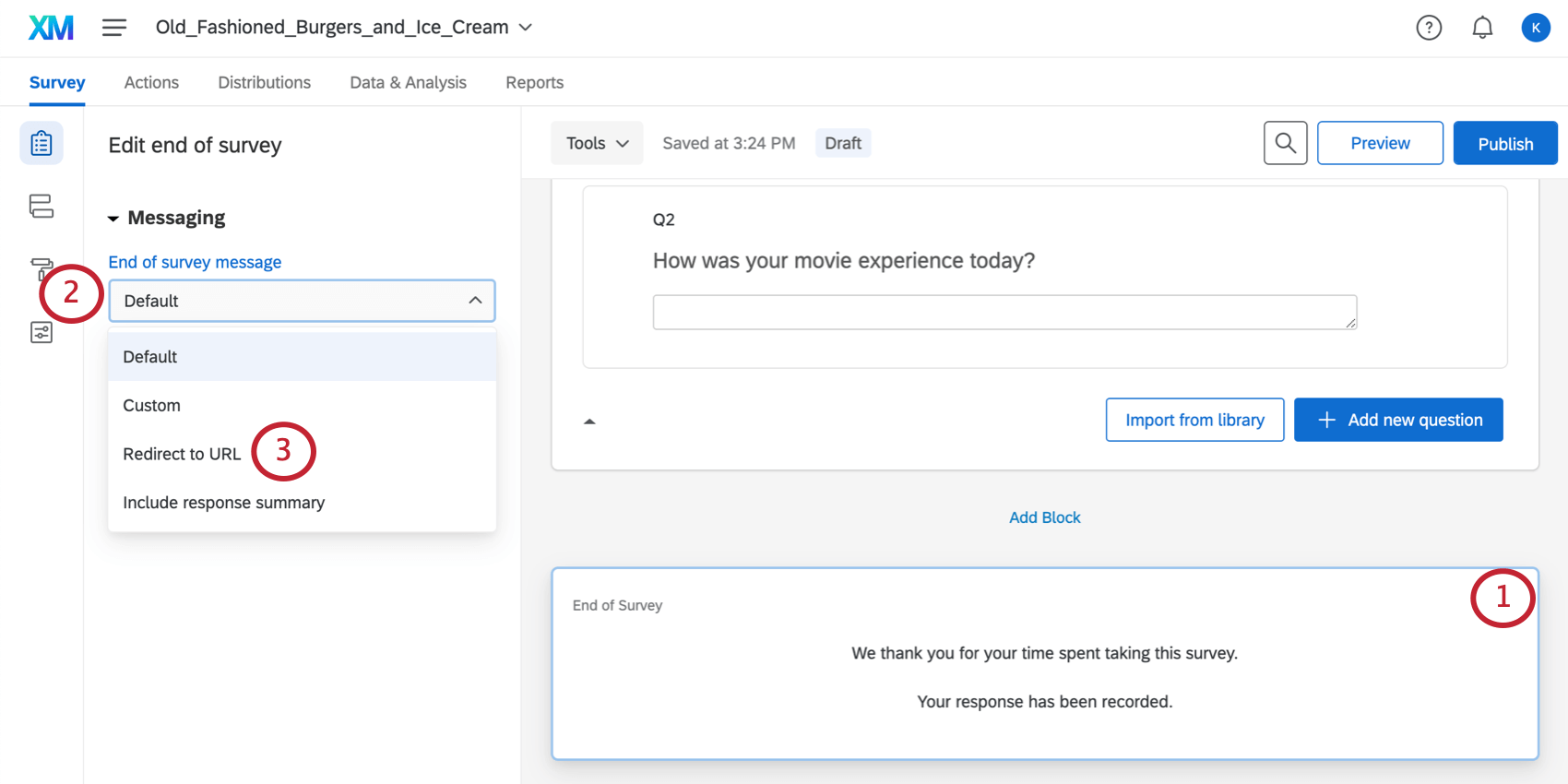Collapse the question block arrow
Screen dimensions: 1568x784
(x=589, y=422)
